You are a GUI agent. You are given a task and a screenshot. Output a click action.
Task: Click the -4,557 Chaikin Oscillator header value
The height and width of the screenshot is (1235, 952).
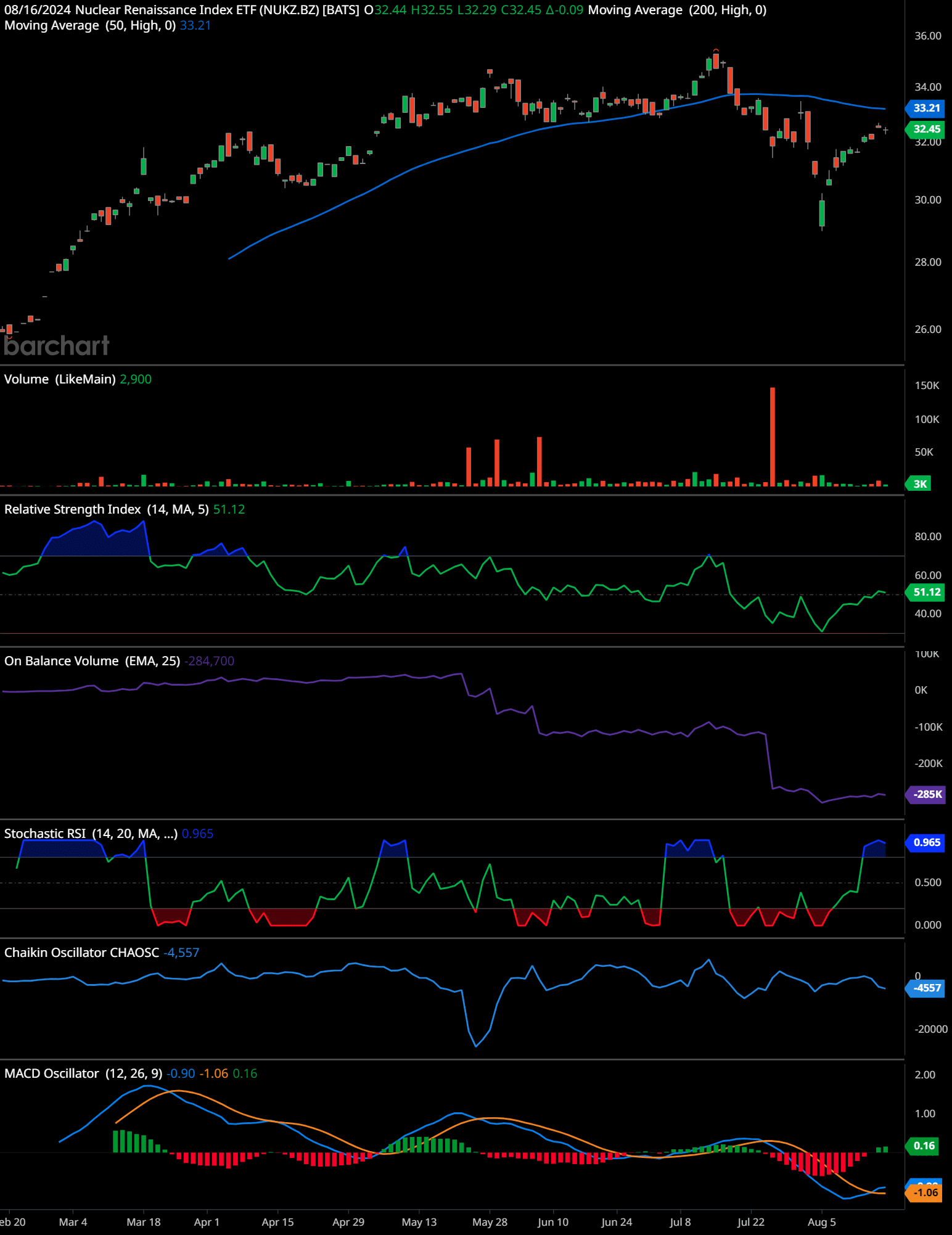(x=181, y=953)
